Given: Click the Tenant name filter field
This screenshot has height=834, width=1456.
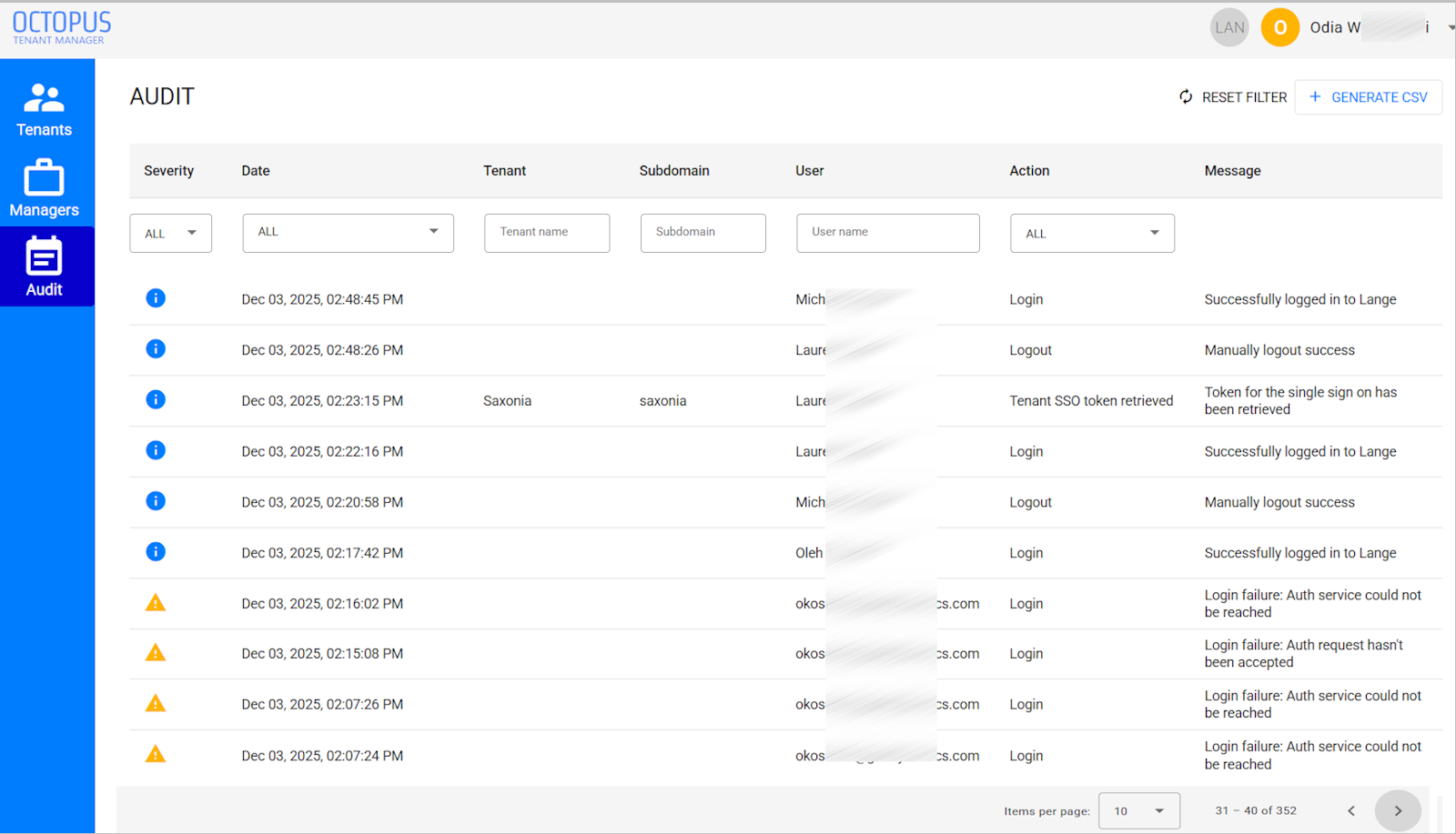Looking at the screenshot, I should pyautogui.click(x=547, y=233).
